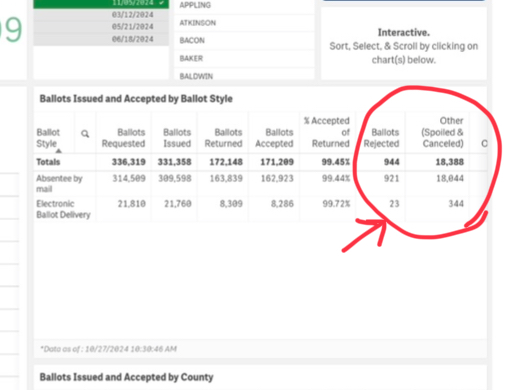Sort by the Ballots Accepted column header
The image size is (521, 390).
click(274, 138)
